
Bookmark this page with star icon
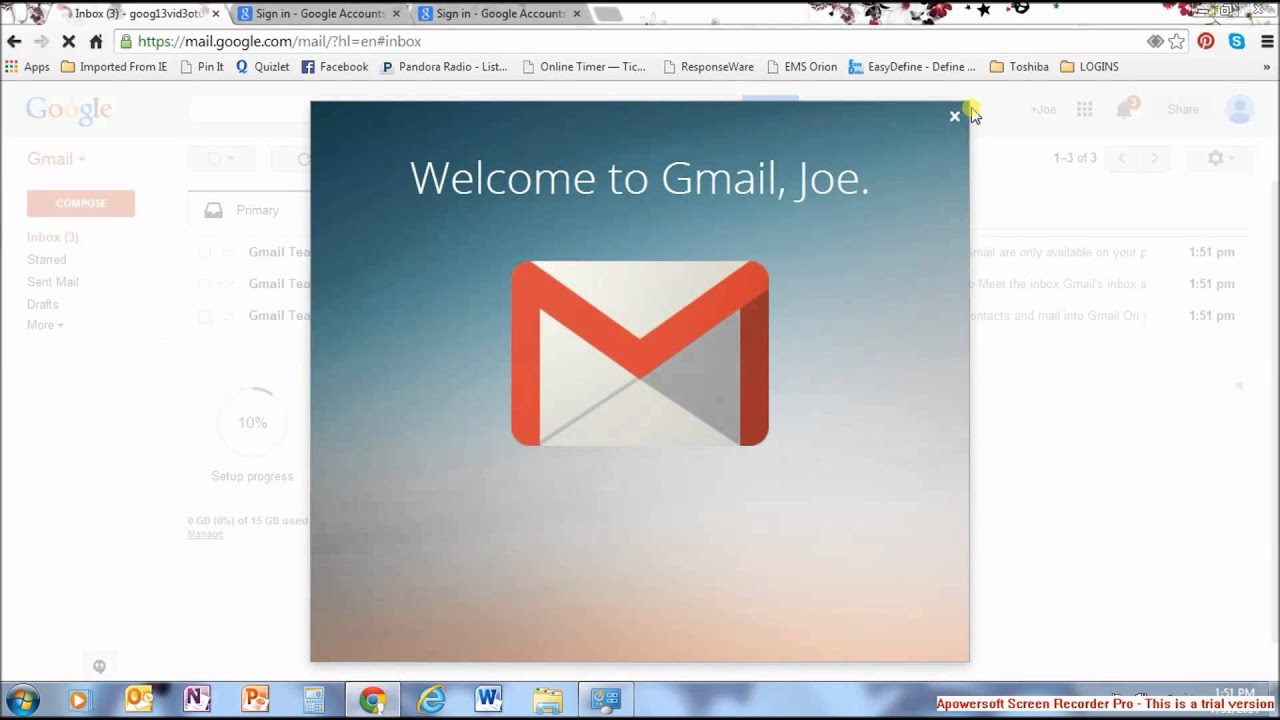point(1177,41)
